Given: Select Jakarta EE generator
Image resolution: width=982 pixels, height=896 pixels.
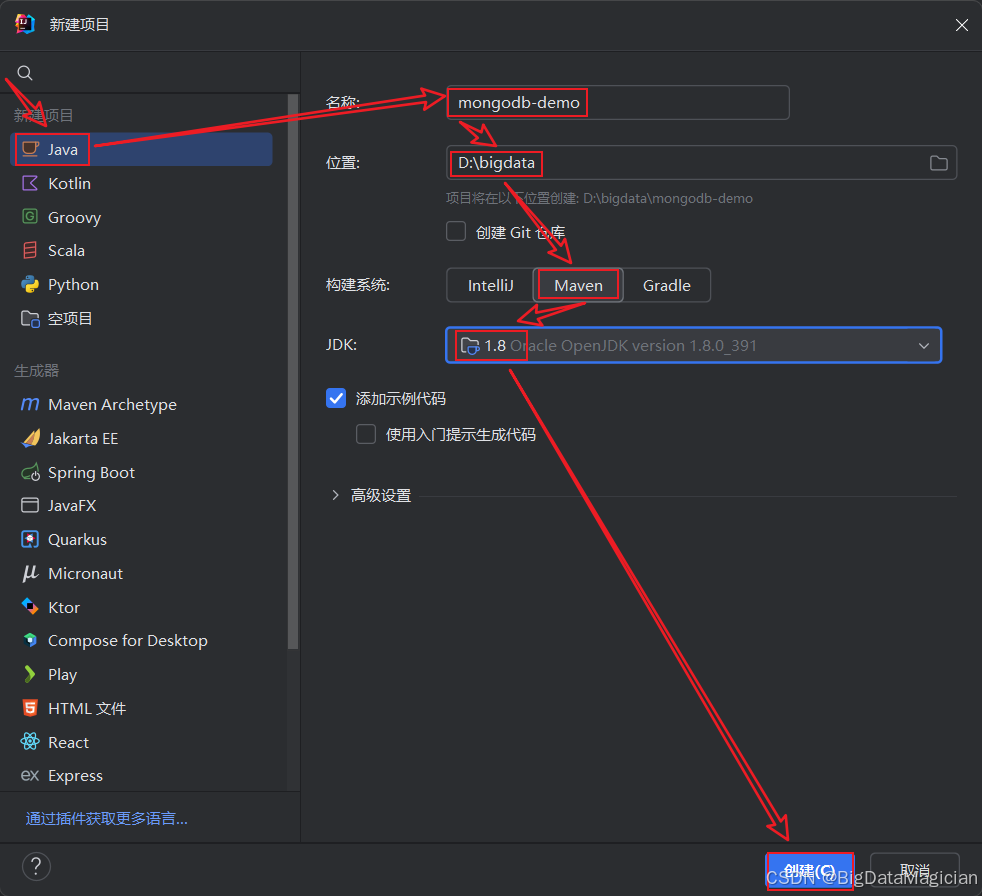Looking at the screenshot, I should click(x=142, y=438).
